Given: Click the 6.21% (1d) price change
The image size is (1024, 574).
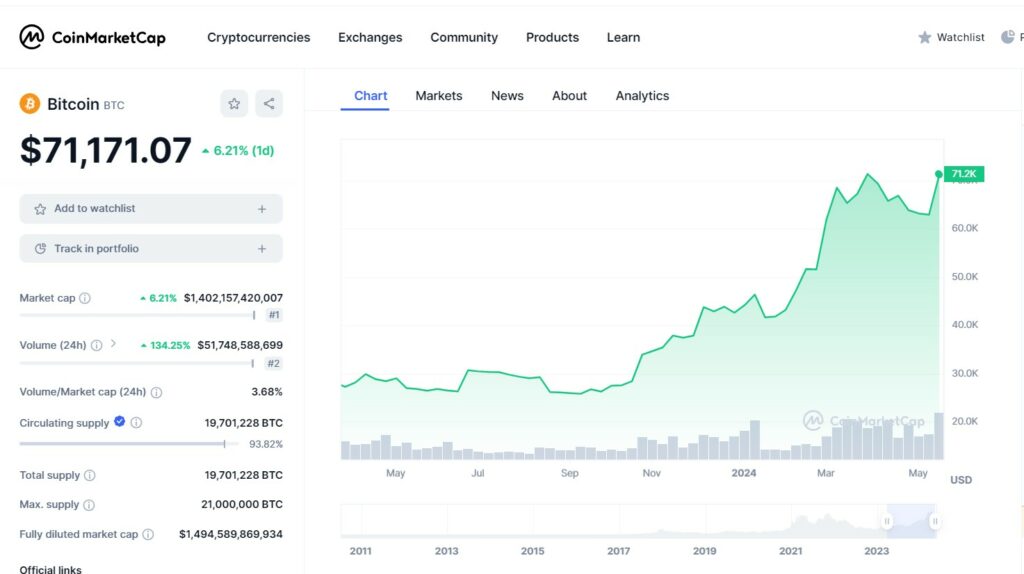Looking at the screenshot, I should [238, 151].
